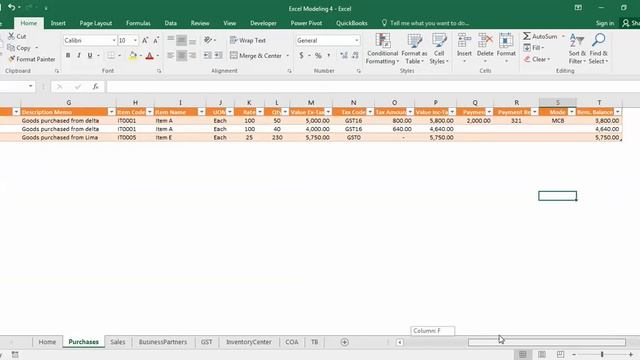Open the Formulas ribbon tab
The width and height of the screenshot is (640, 360).
coord(138,23)
